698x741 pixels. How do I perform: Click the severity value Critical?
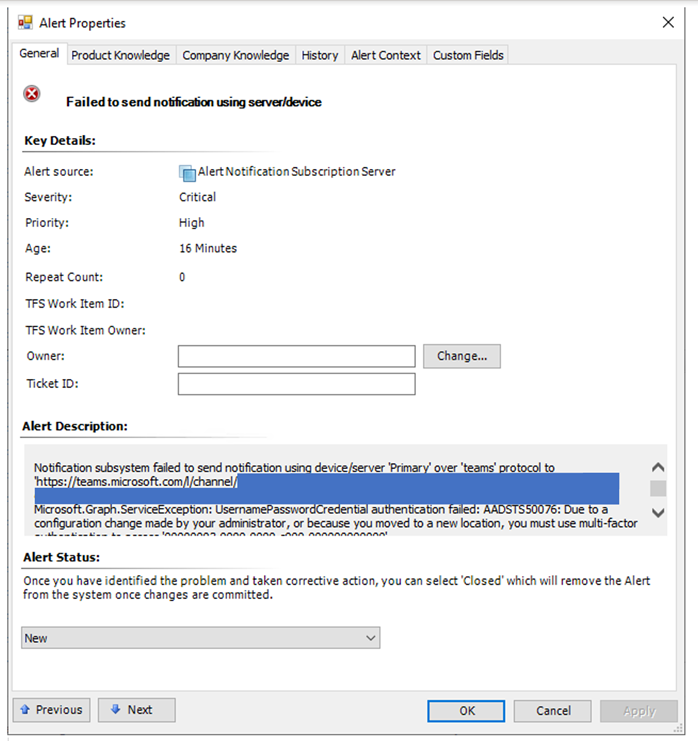[198, 197]
